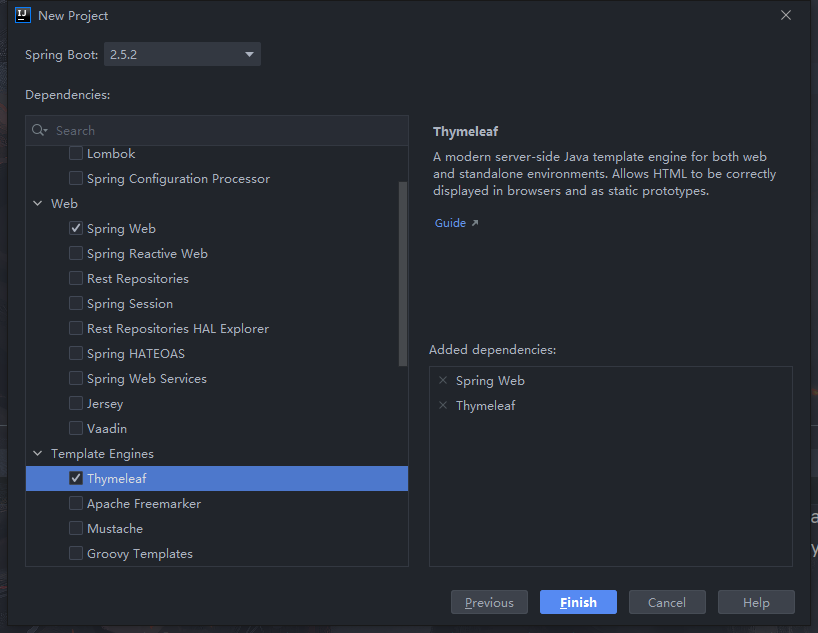The width and height of the screenshot is (818, 633).
Task: Enable the Spring Session dependency
Action: point(76,303)
